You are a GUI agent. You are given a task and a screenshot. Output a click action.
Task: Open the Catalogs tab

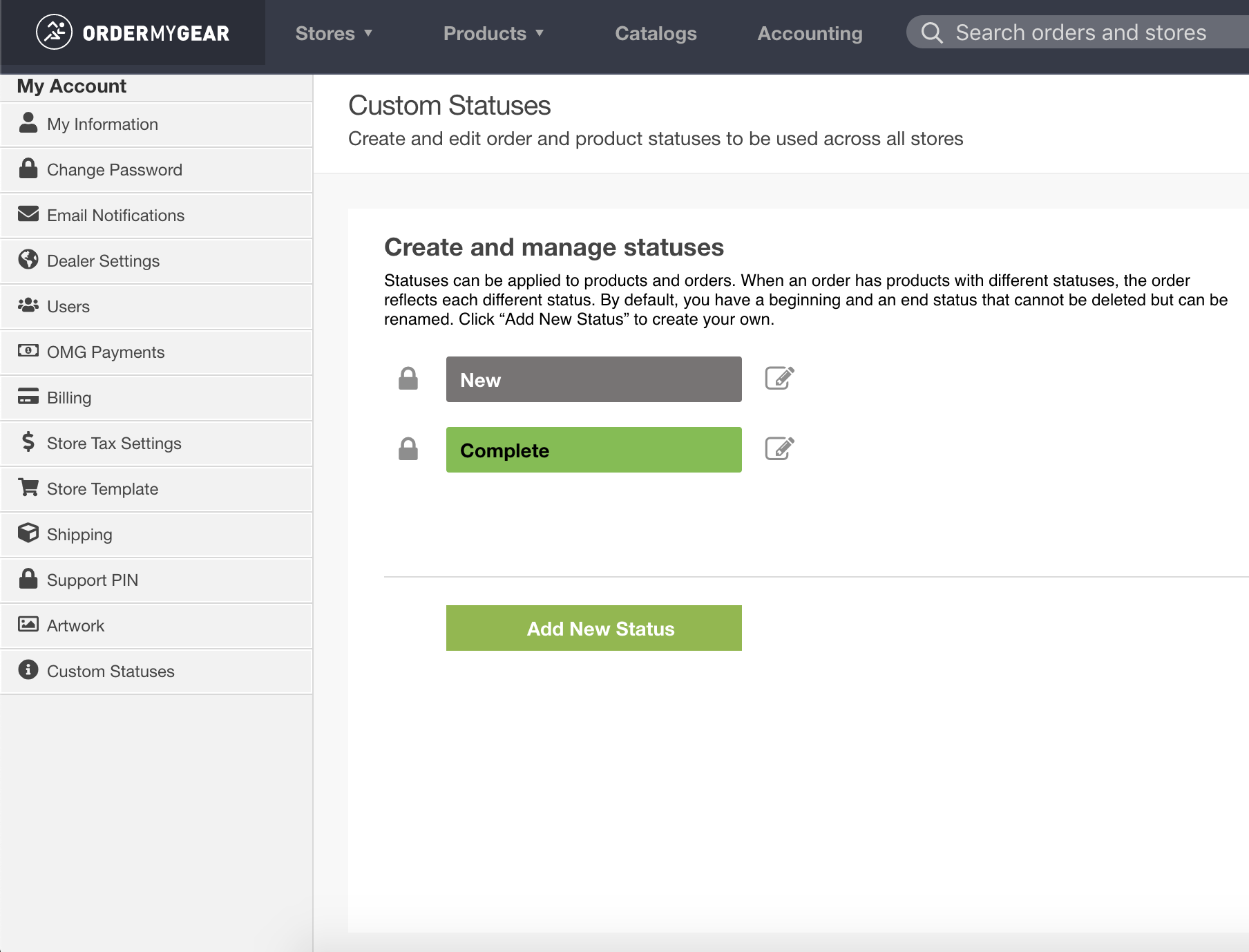[x=656, y=33]
